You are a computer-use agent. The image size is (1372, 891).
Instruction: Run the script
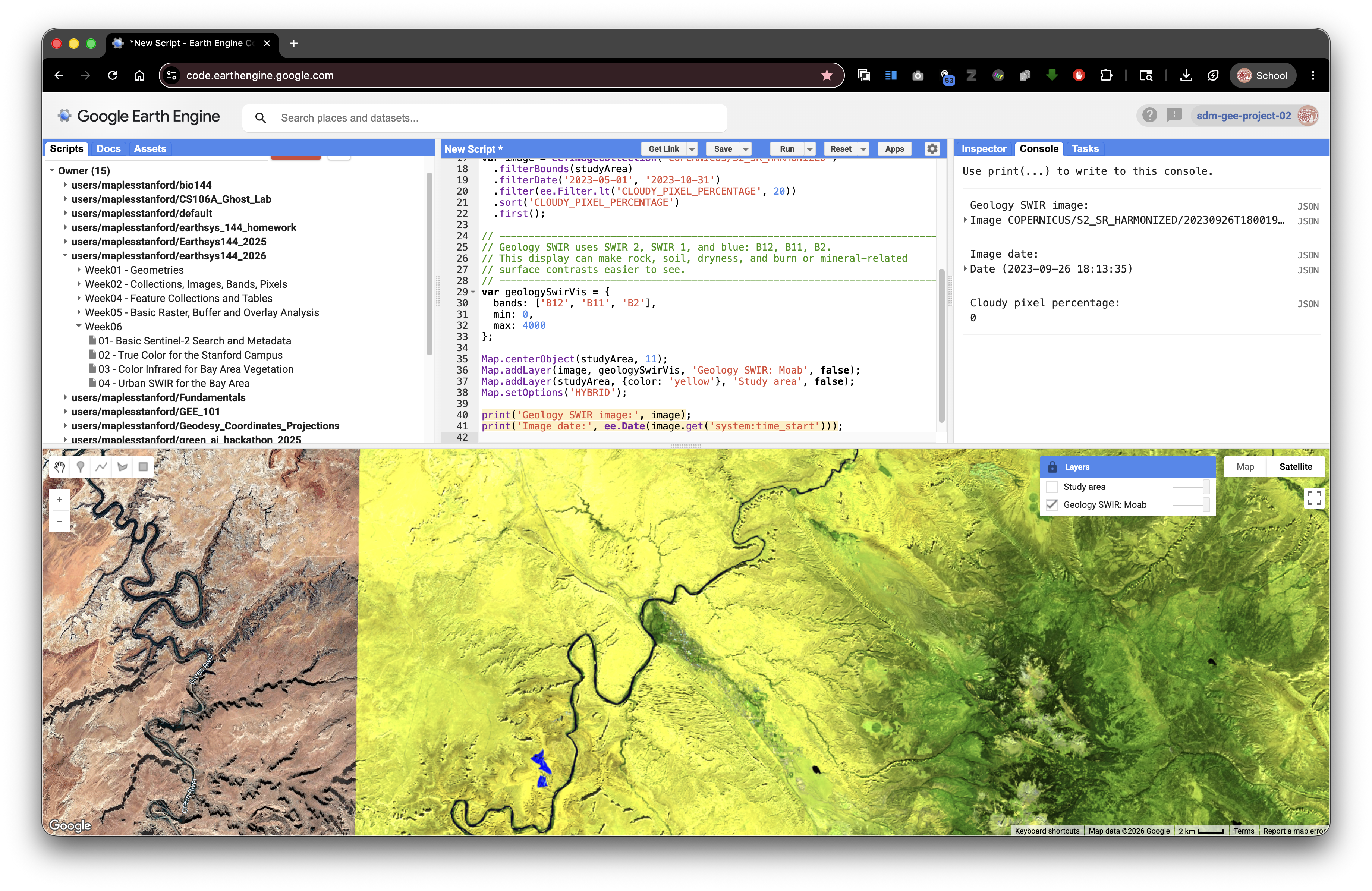(787, 149)
